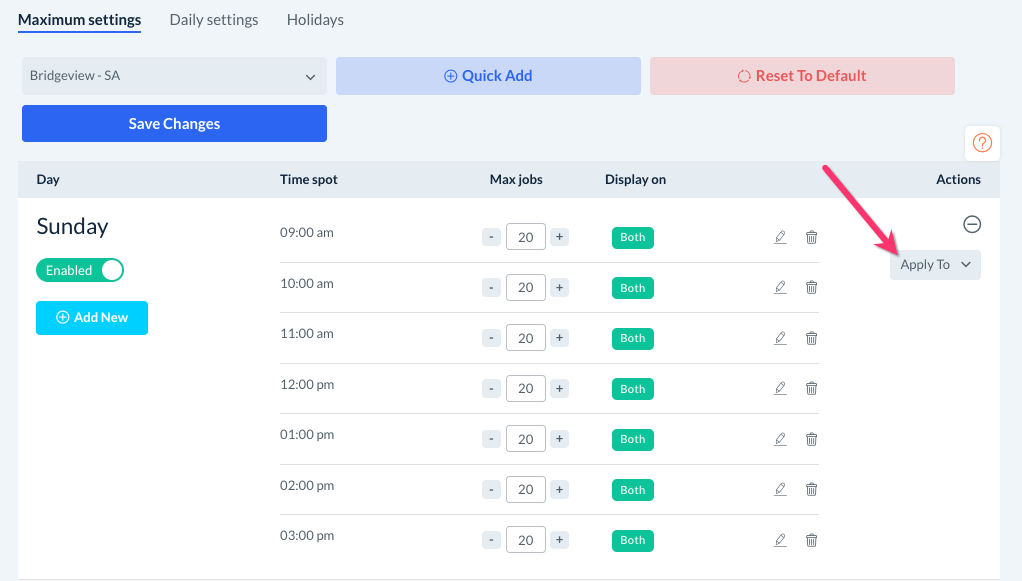Increase max jobs for 11:00 am

(x=559, y=338)
